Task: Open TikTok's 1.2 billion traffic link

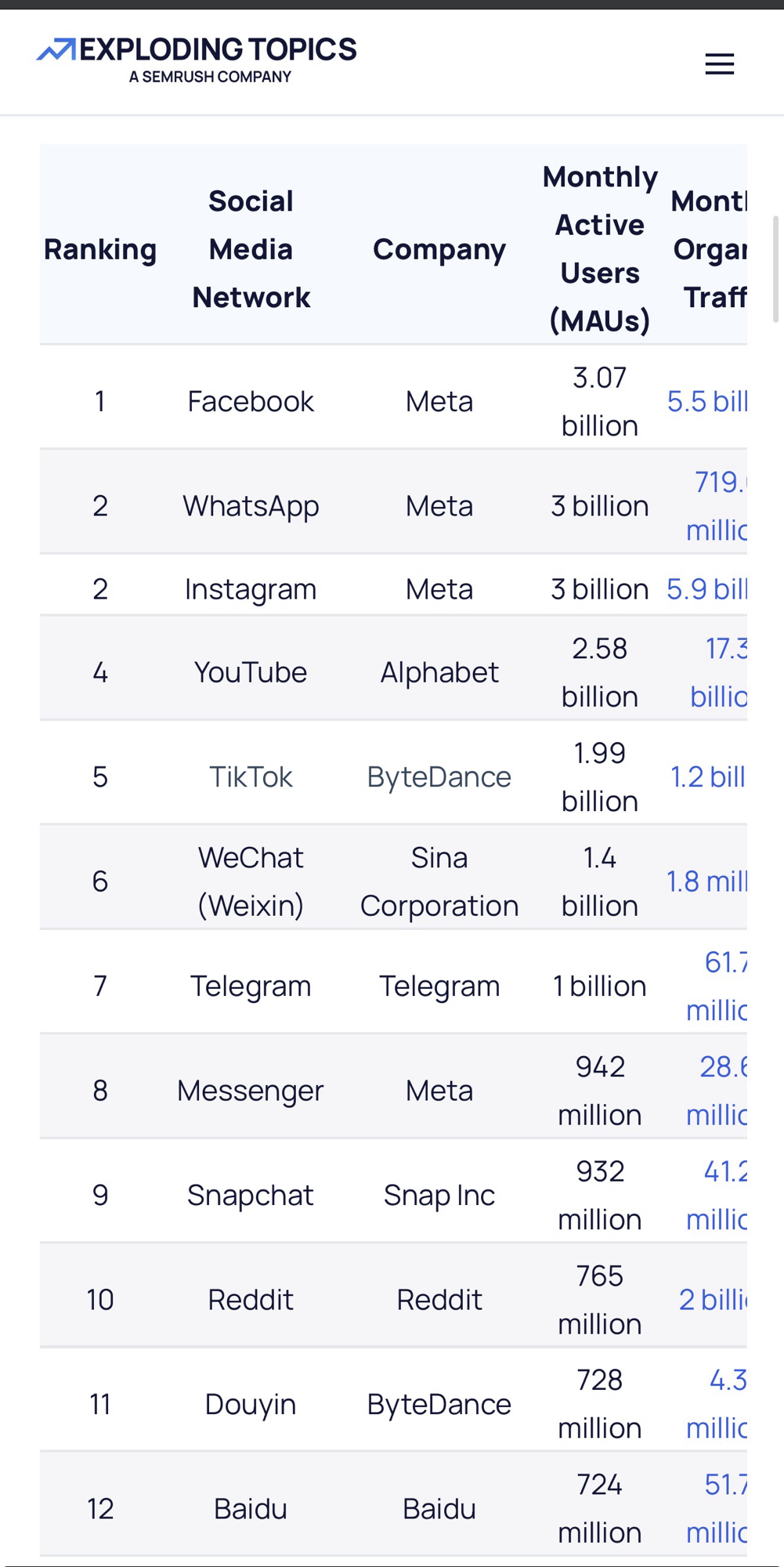Action: tap(707, 776)
